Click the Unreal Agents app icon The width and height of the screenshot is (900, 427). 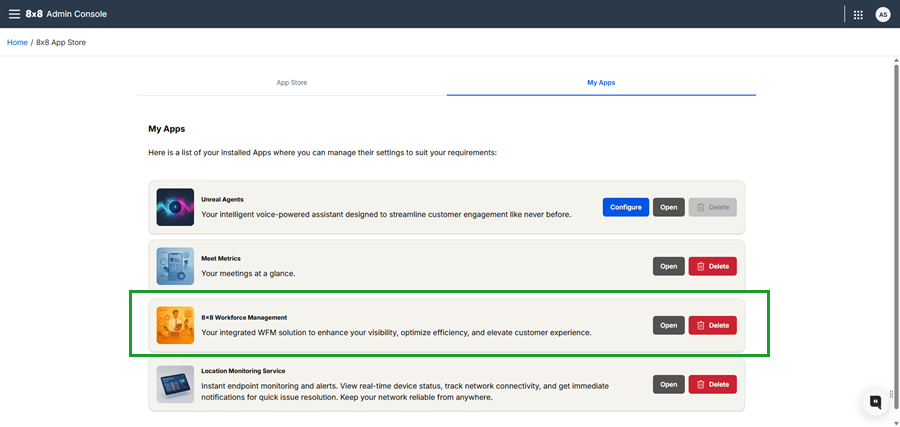(175, 207)
